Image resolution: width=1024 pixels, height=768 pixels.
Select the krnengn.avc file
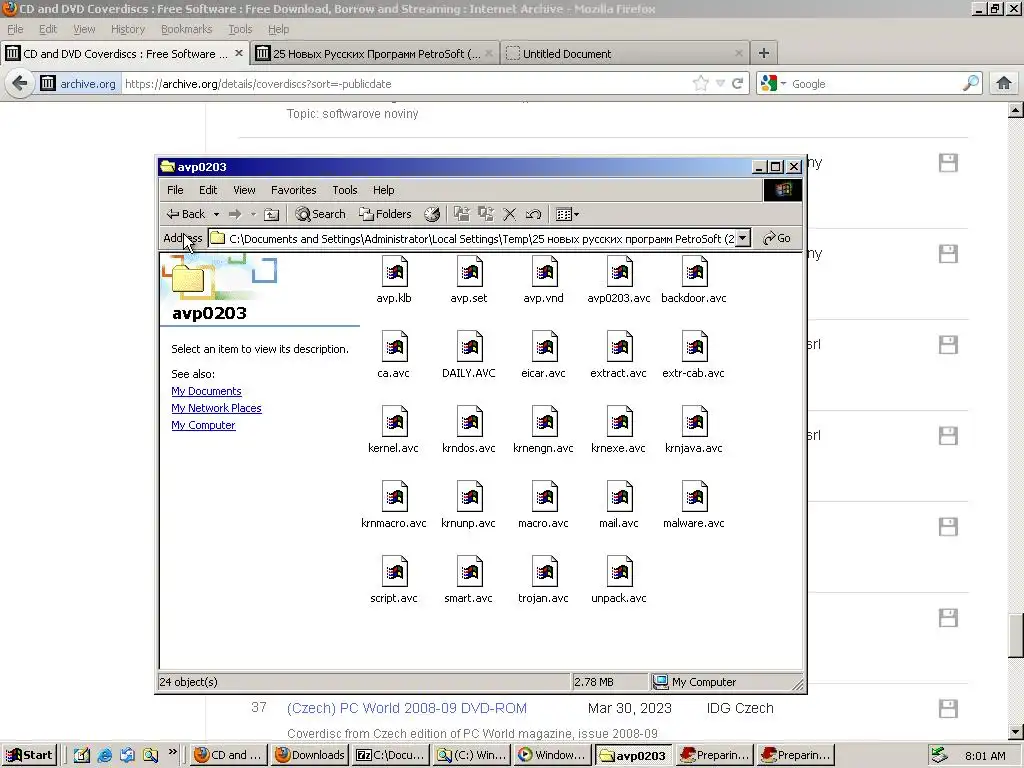[543, 431]
